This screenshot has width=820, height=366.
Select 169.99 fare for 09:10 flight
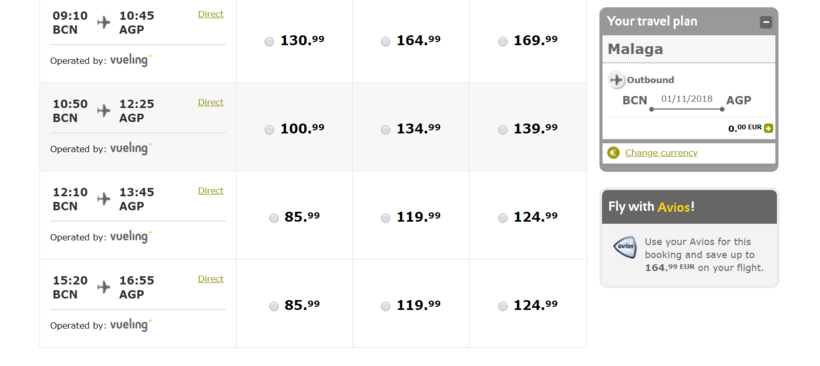click(x=503, y=42)
